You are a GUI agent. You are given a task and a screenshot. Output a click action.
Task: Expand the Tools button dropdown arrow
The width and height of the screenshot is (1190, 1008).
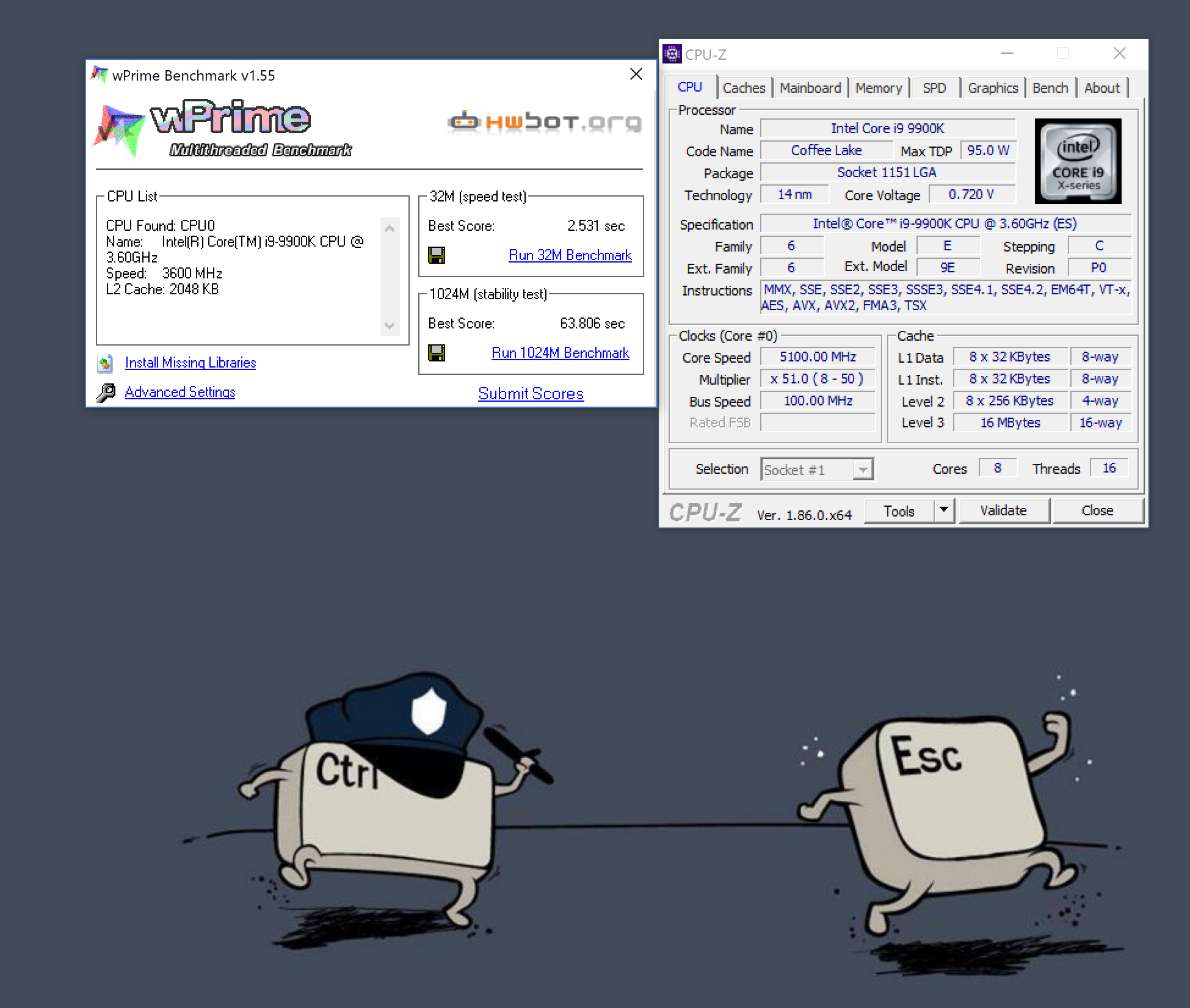coord(944,510)
